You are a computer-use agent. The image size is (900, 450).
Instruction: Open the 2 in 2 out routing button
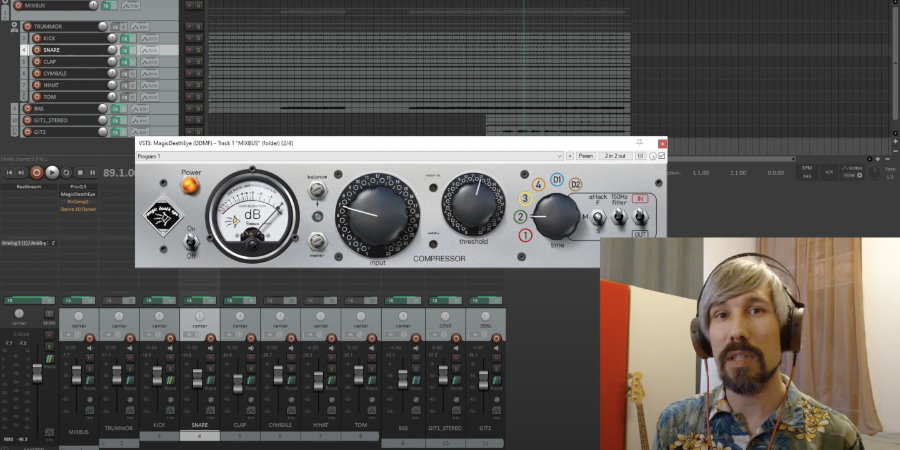tap(615, 156)
